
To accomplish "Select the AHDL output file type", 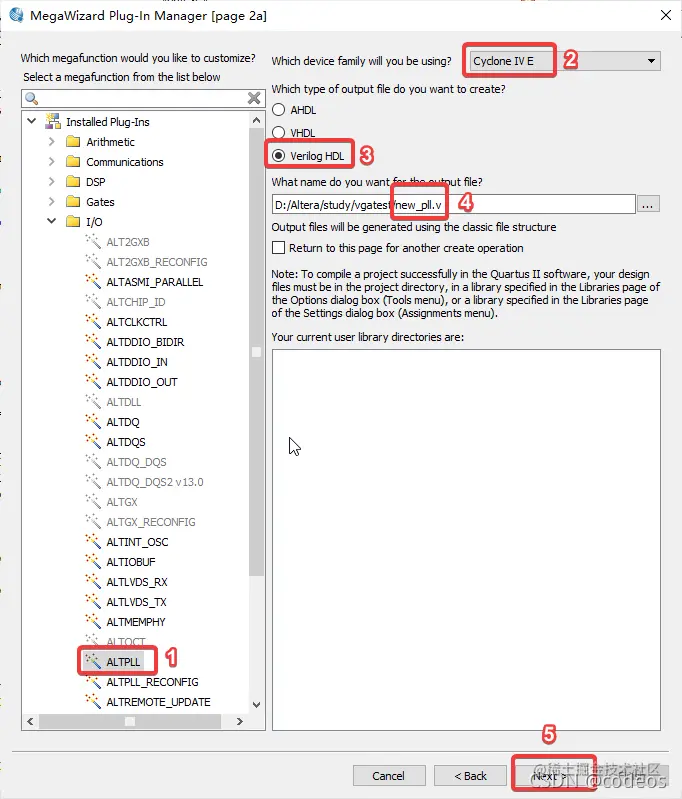I will (278, 110).
